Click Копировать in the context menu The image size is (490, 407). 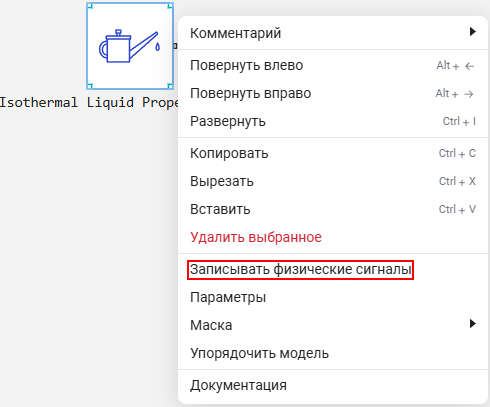click(333, 153)
